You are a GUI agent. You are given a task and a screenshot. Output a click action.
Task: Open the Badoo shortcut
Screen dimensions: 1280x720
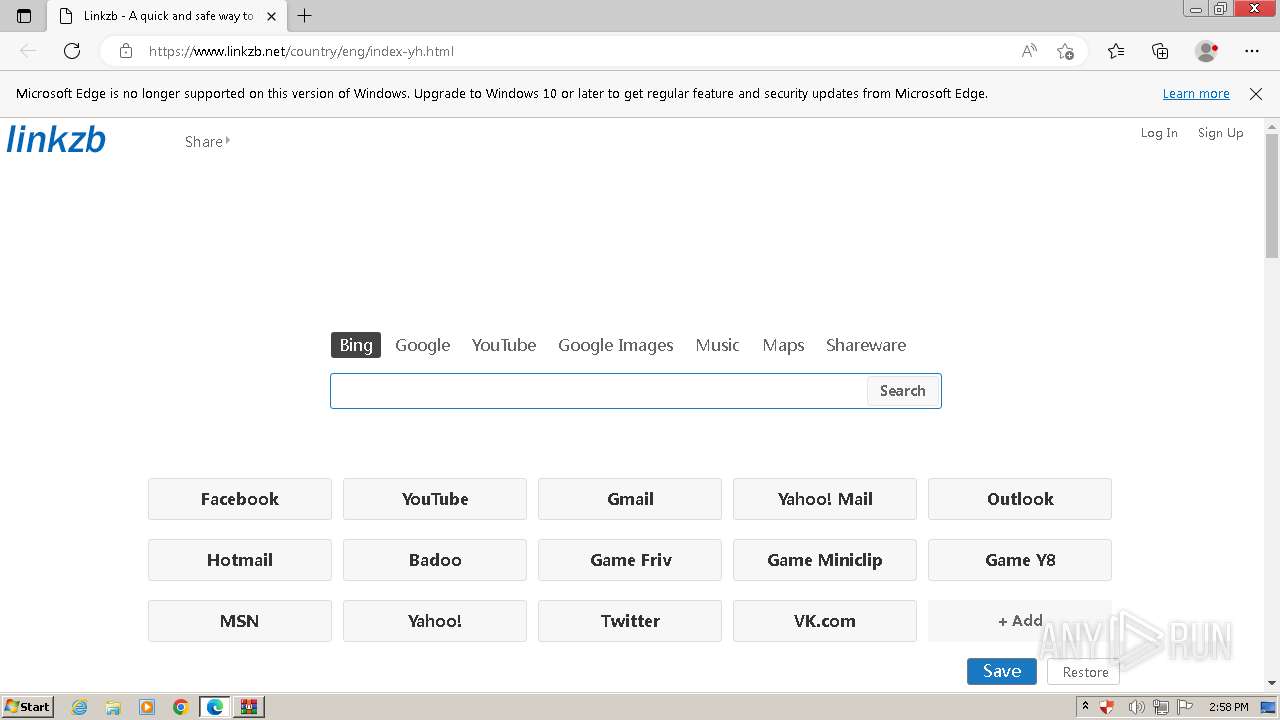[435, 560]
